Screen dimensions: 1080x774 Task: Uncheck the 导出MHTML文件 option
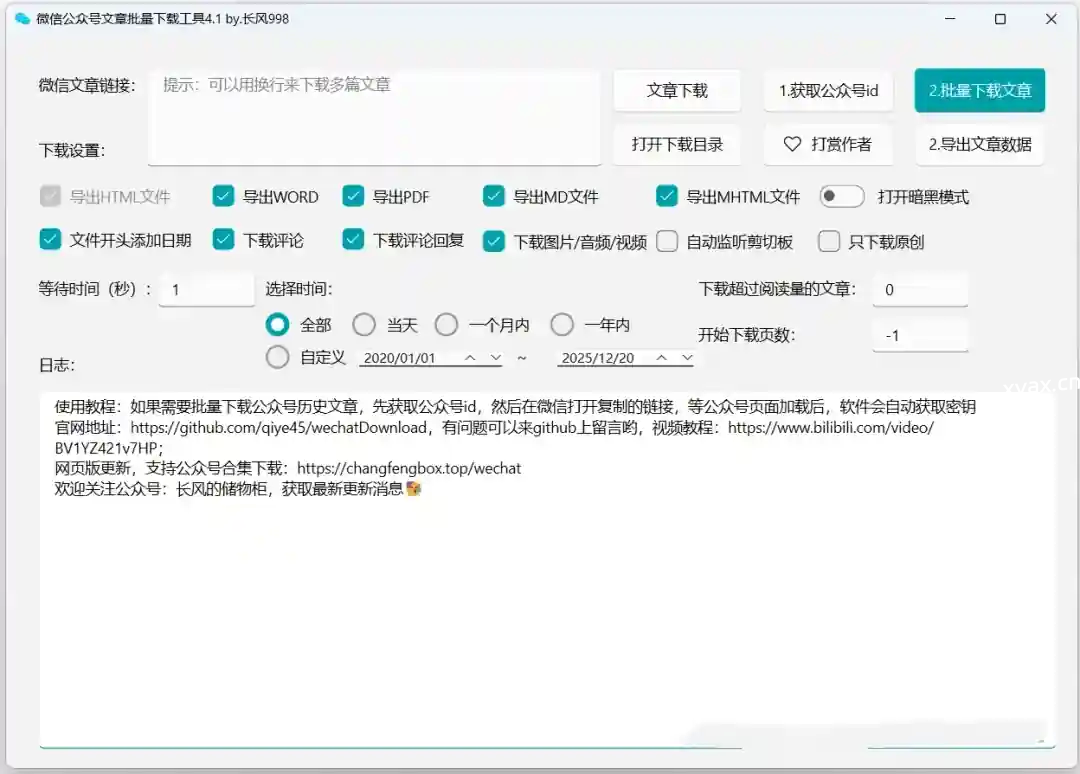(x=667, y=196)
